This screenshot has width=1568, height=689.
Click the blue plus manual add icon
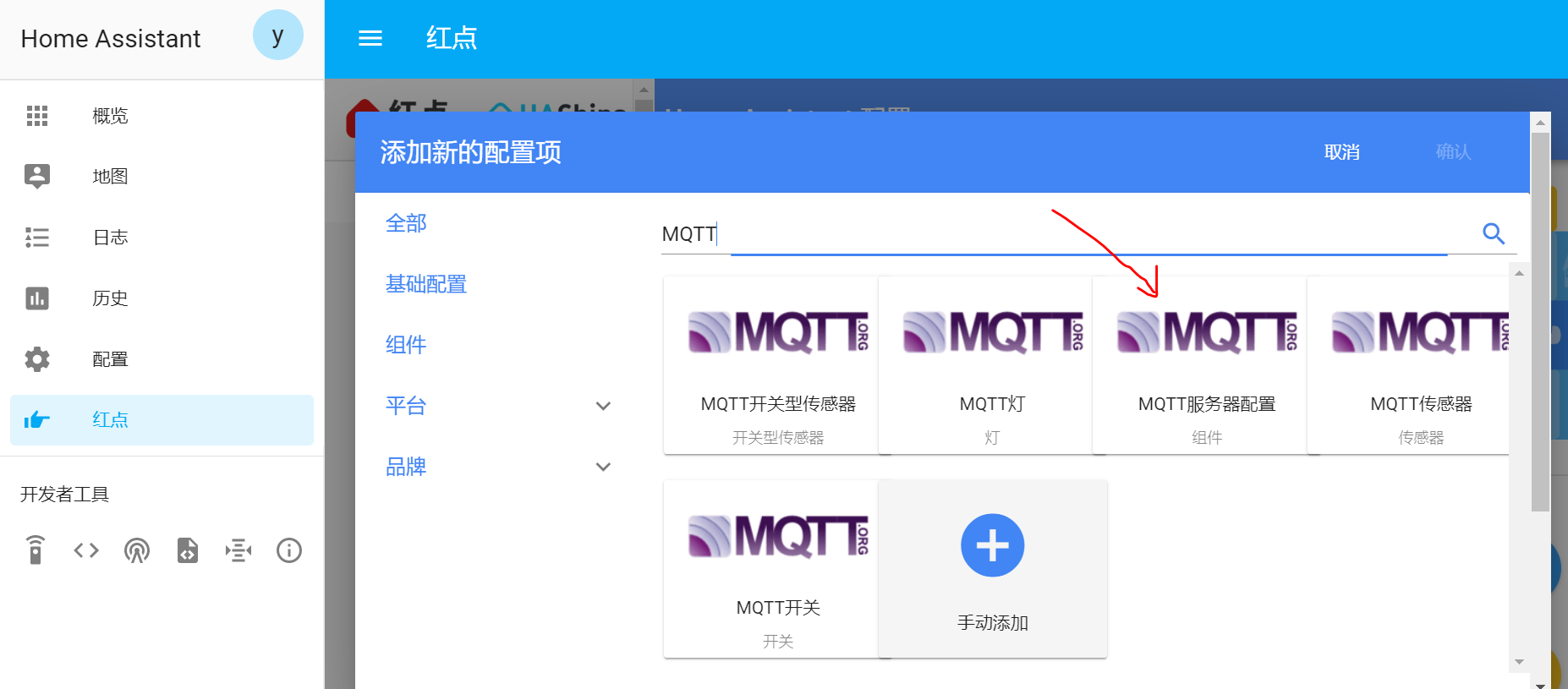click(992, 545)
